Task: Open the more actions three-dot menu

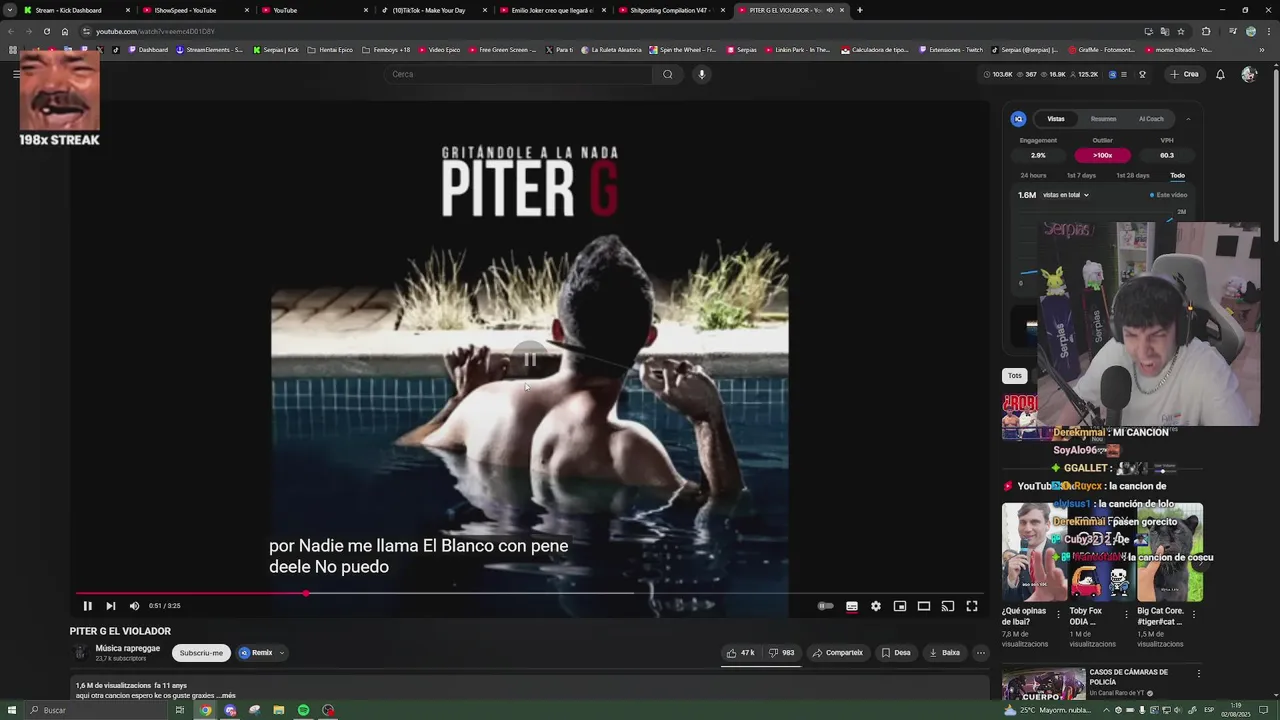Action: (981, 653)
